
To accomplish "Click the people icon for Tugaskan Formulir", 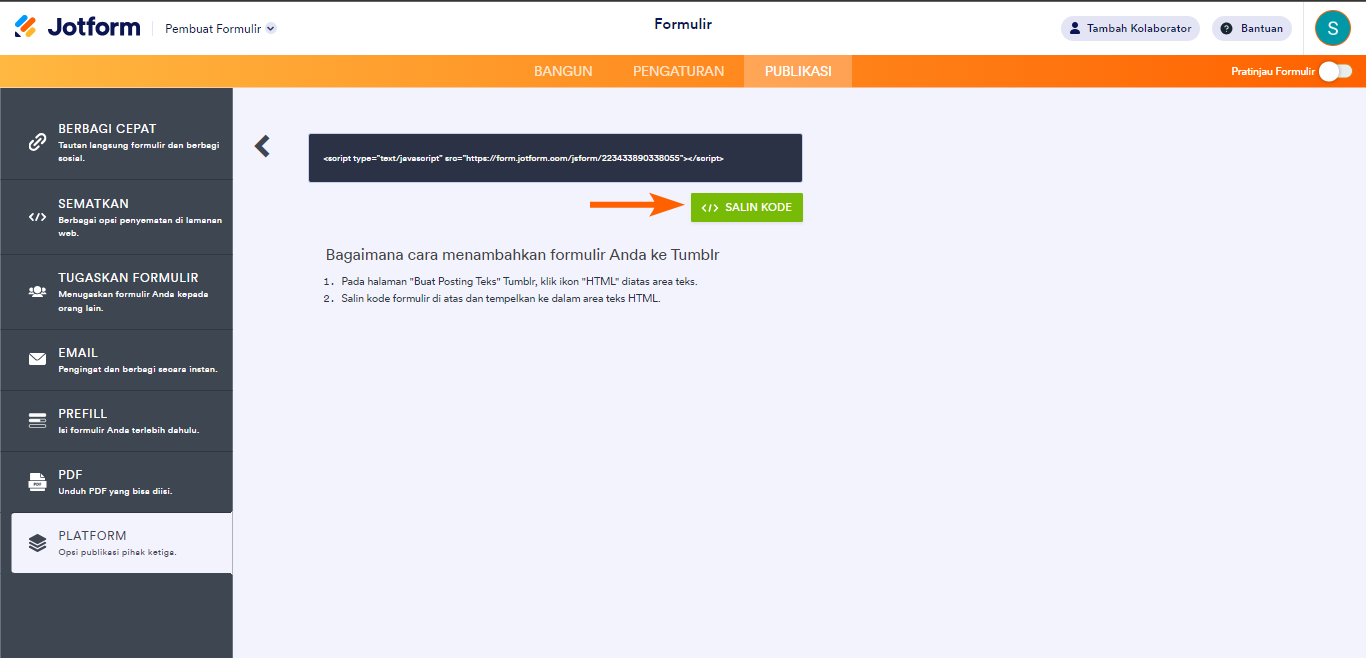I will (x=37, y=292).
